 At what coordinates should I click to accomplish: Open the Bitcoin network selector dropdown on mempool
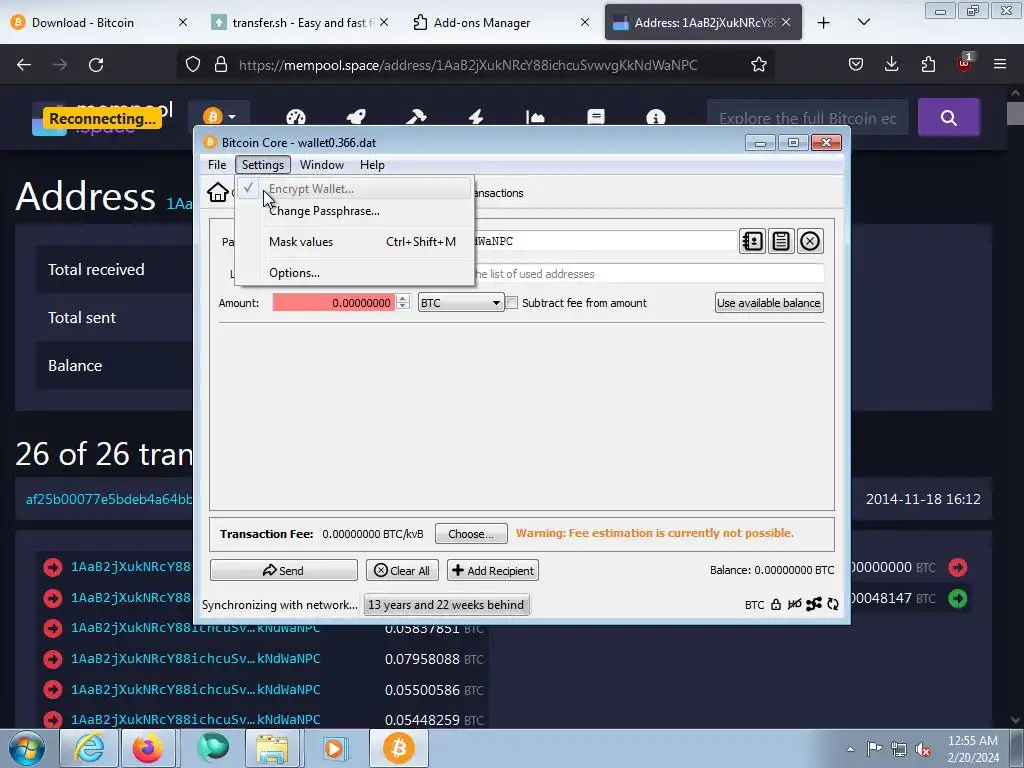coord(219,117)
